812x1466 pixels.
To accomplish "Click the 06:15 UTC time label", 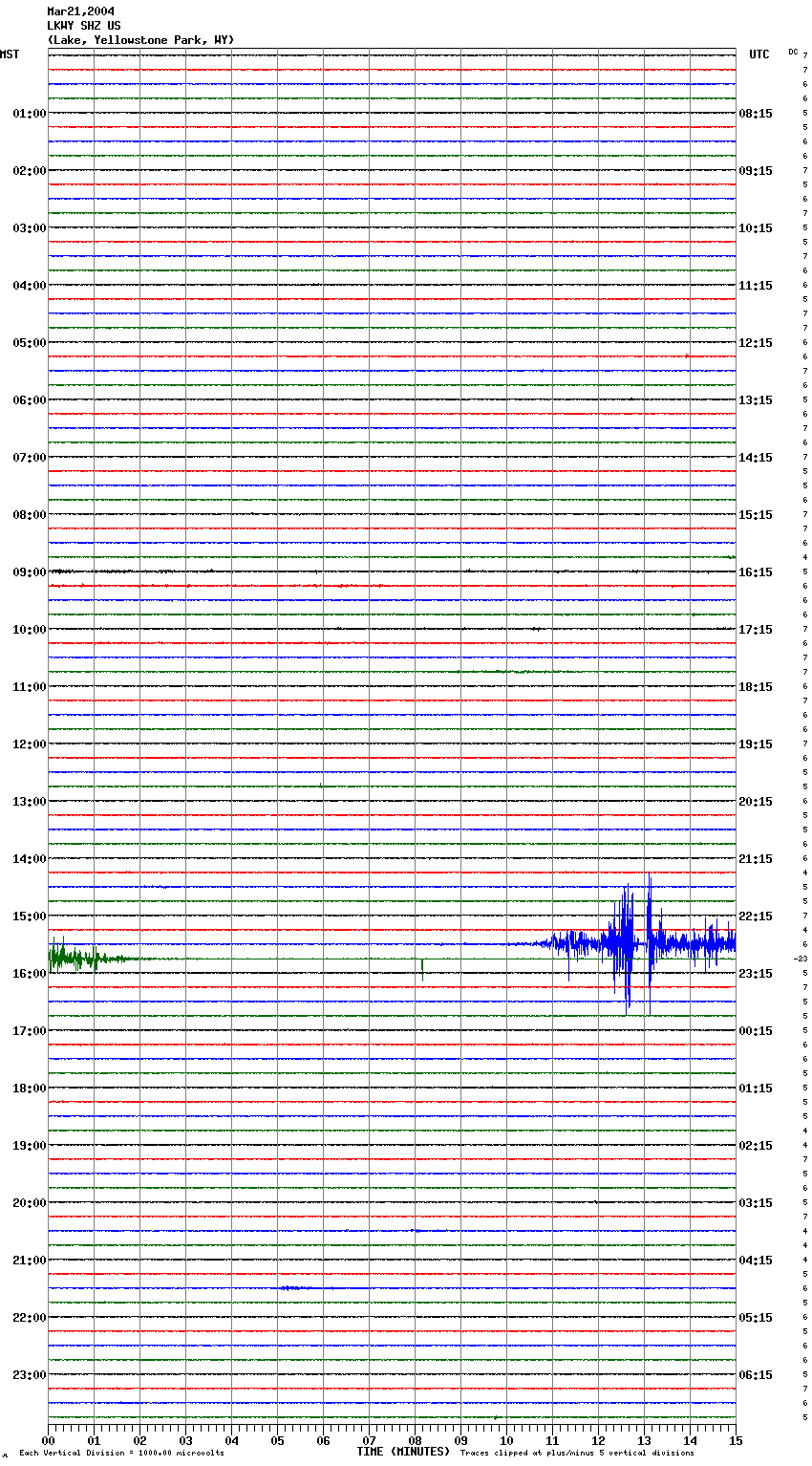I will pos(756,1375).
